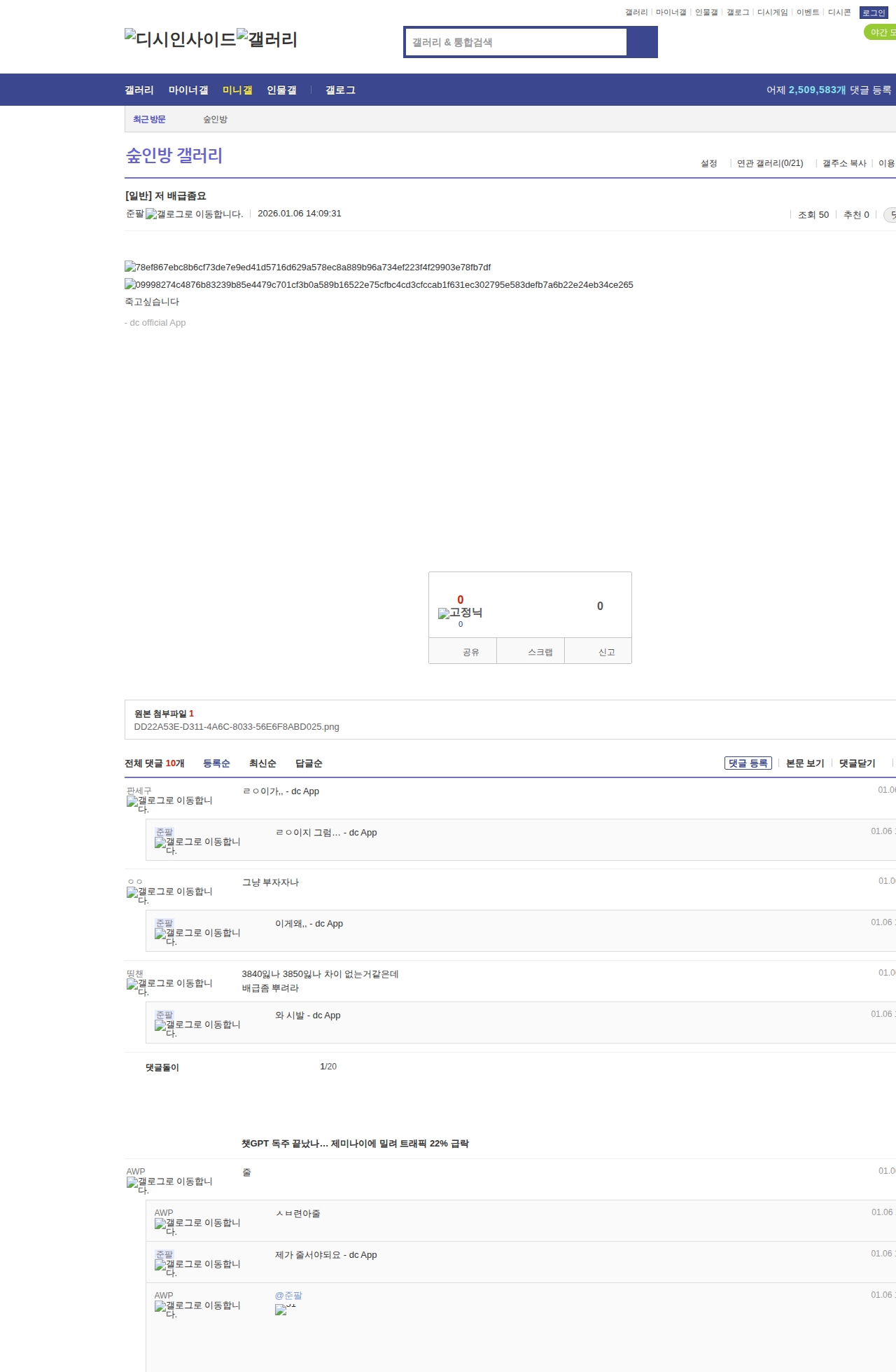Click the blue search button beside search box

[642, 42]
